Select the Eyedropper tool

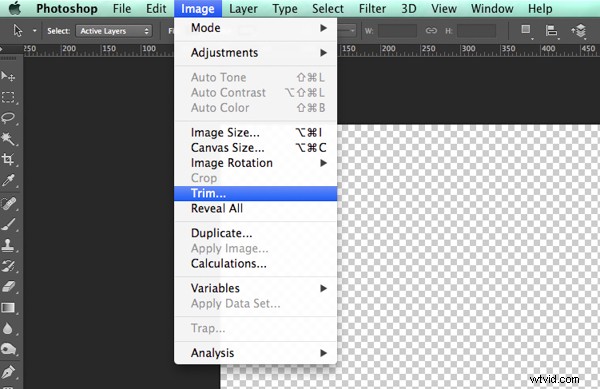pos(8,180)
